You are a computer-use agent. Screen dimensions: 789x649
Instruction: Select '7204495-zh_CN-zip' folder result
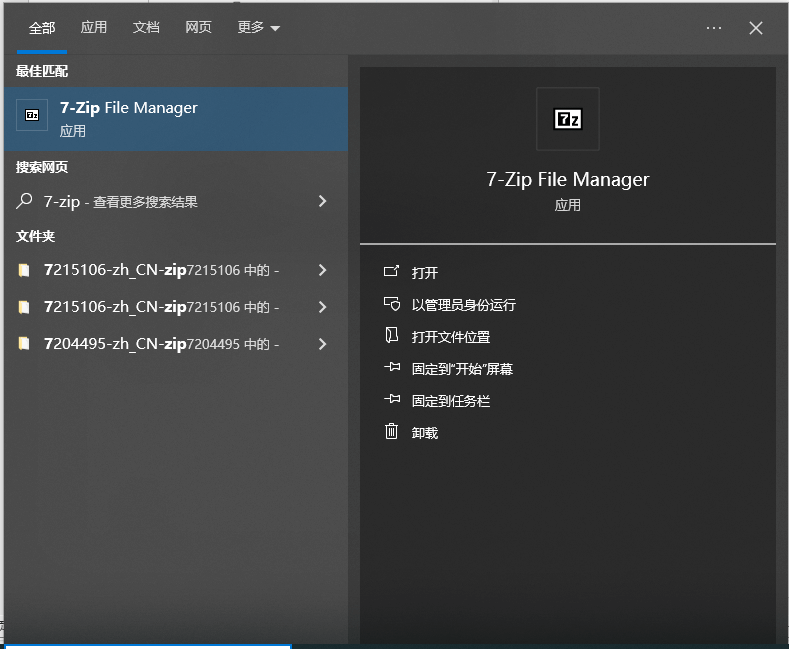(176, 344)
